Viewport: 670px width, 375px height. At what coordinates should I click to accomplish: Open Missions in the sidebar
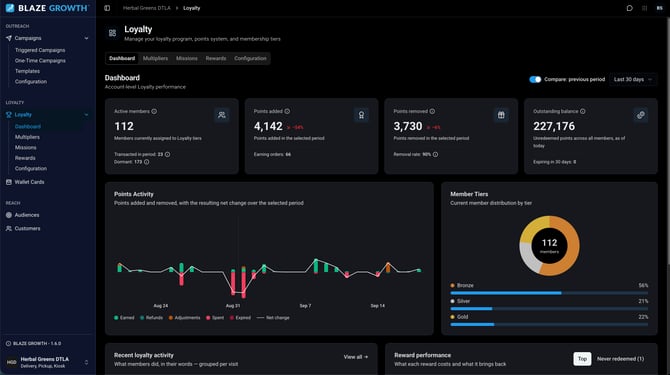click(x=26, y=147)
